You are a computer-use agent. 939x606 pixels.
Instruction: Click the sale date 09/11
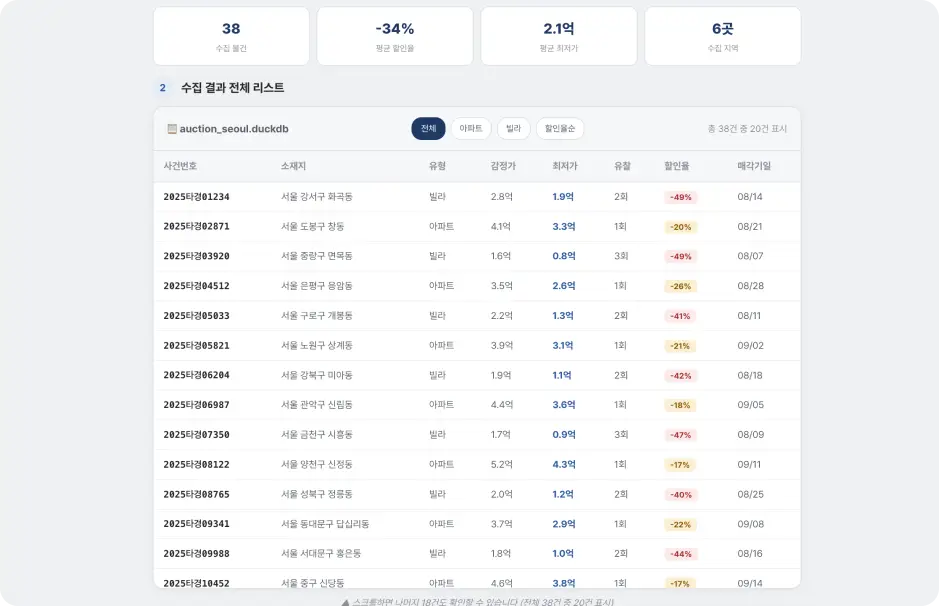point(749,465)
